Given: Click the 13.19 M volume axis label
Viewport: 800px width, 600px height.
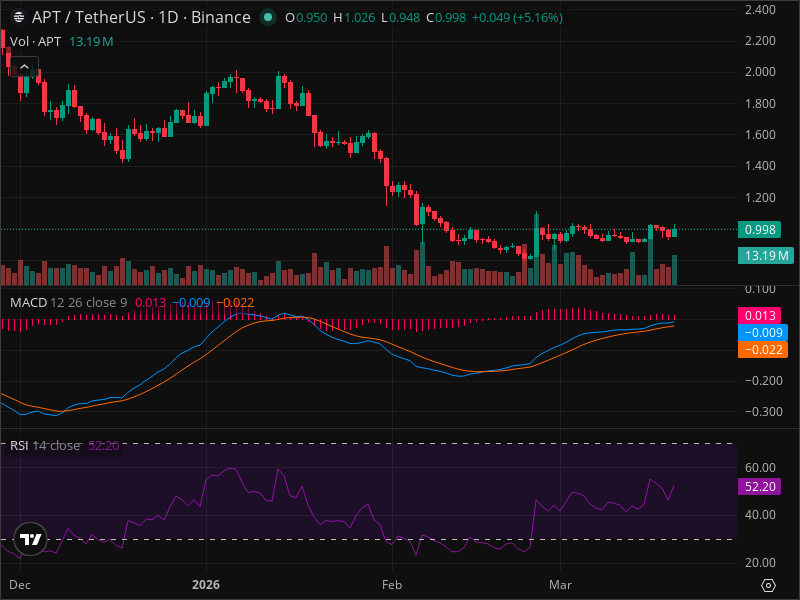Looking at the screenshot, I should (766, 255).
